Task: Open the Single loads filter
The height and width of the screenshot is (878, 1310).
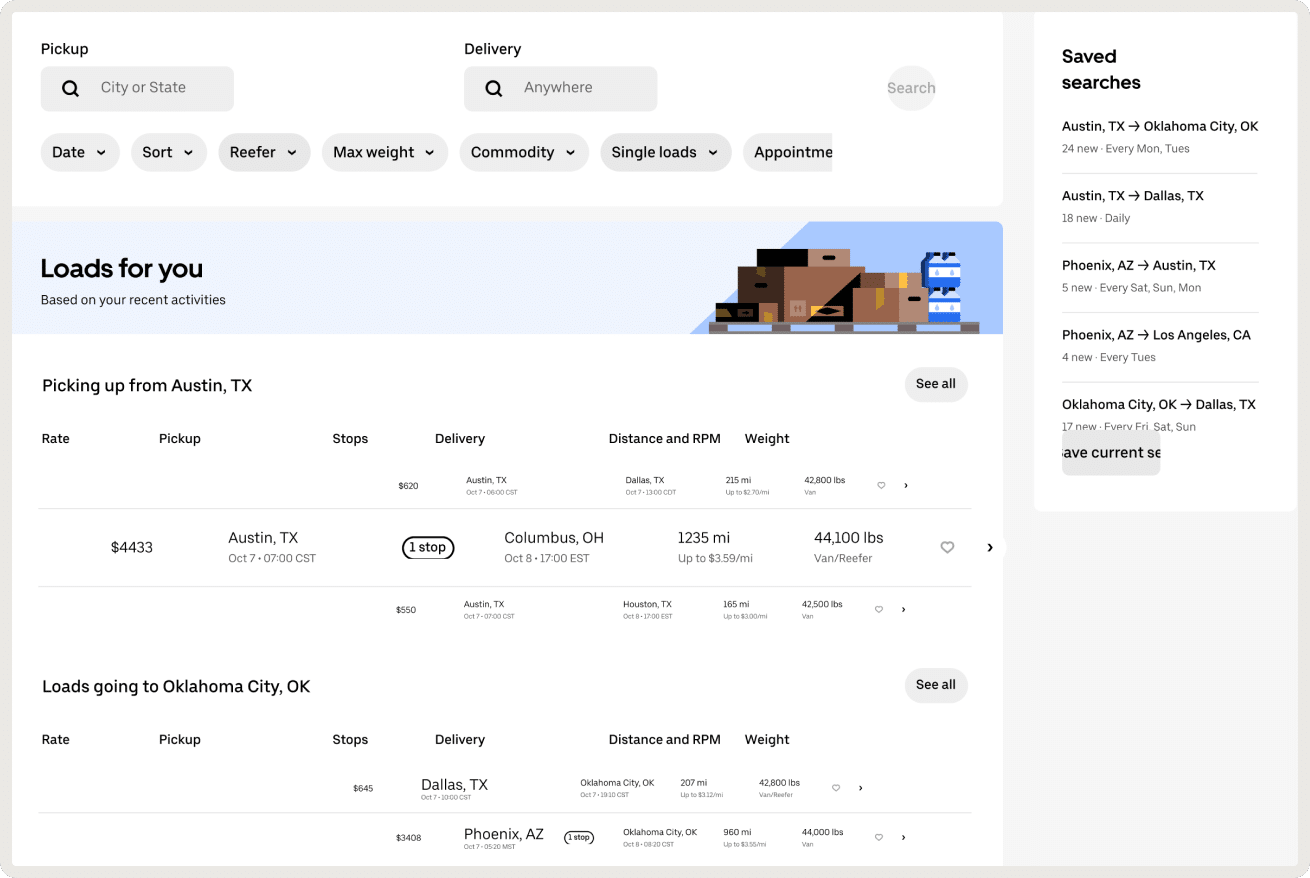Action: coord(666,152)
